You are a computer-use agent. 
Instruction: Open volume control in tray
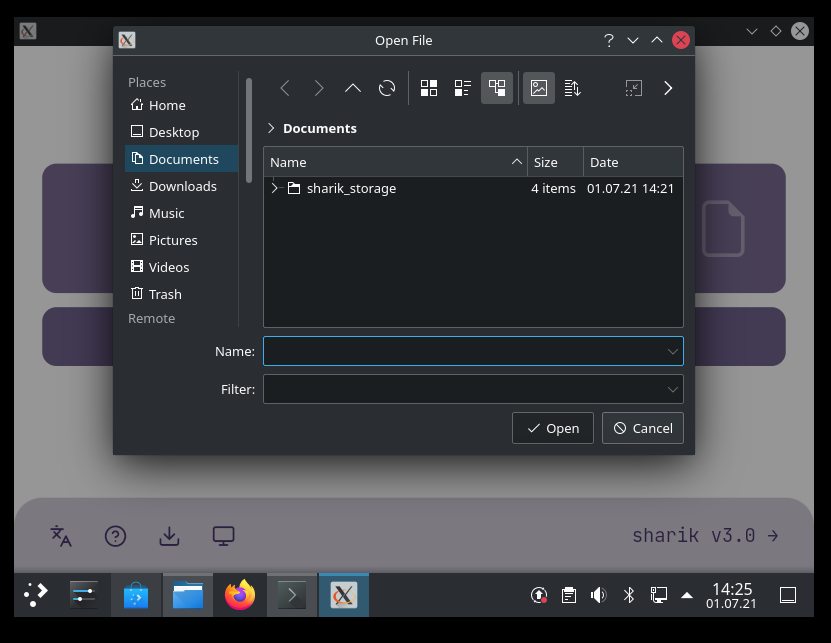(599, 595)
